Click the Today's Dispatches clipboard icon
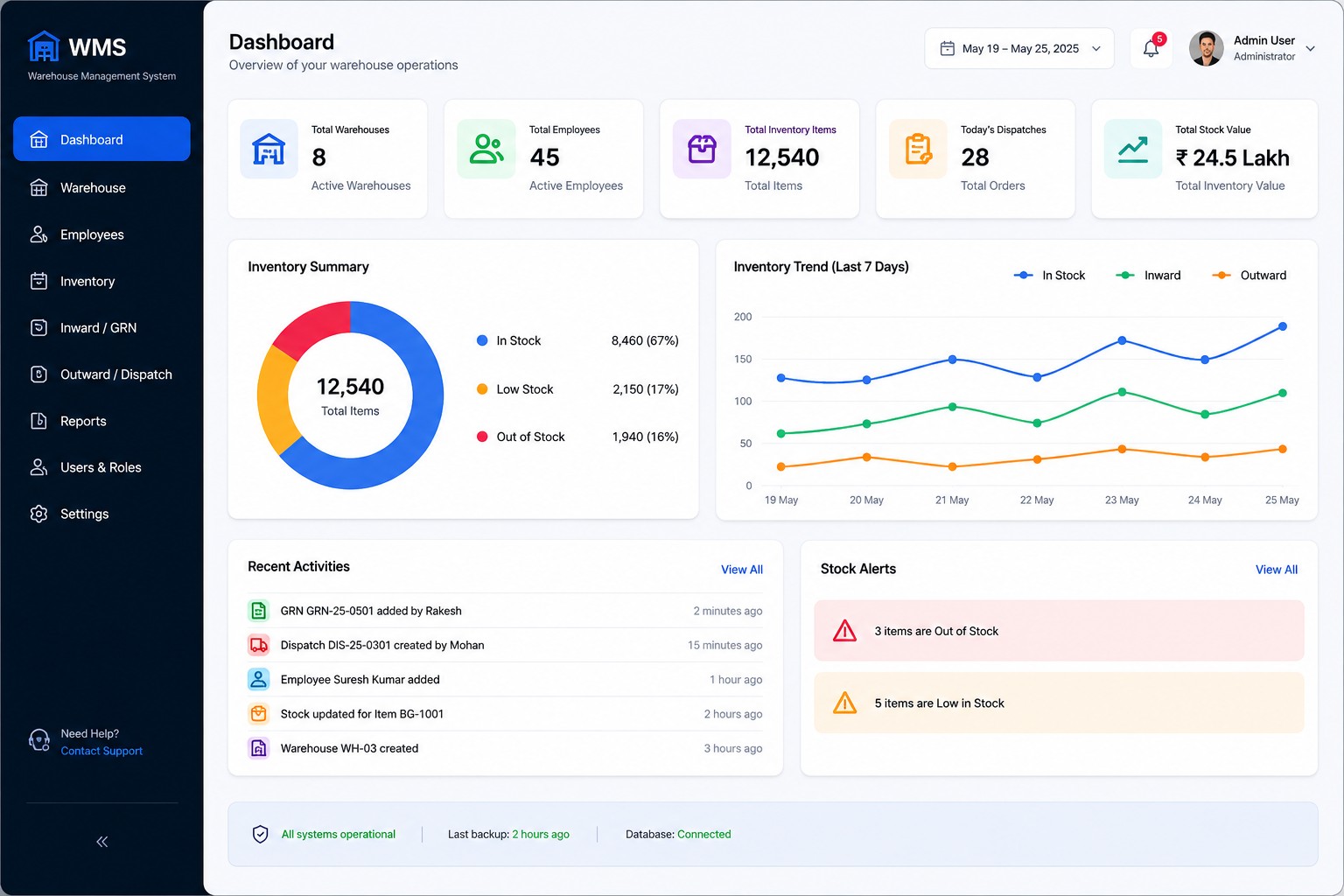1344x896 pixels. (x=918, y=149)
